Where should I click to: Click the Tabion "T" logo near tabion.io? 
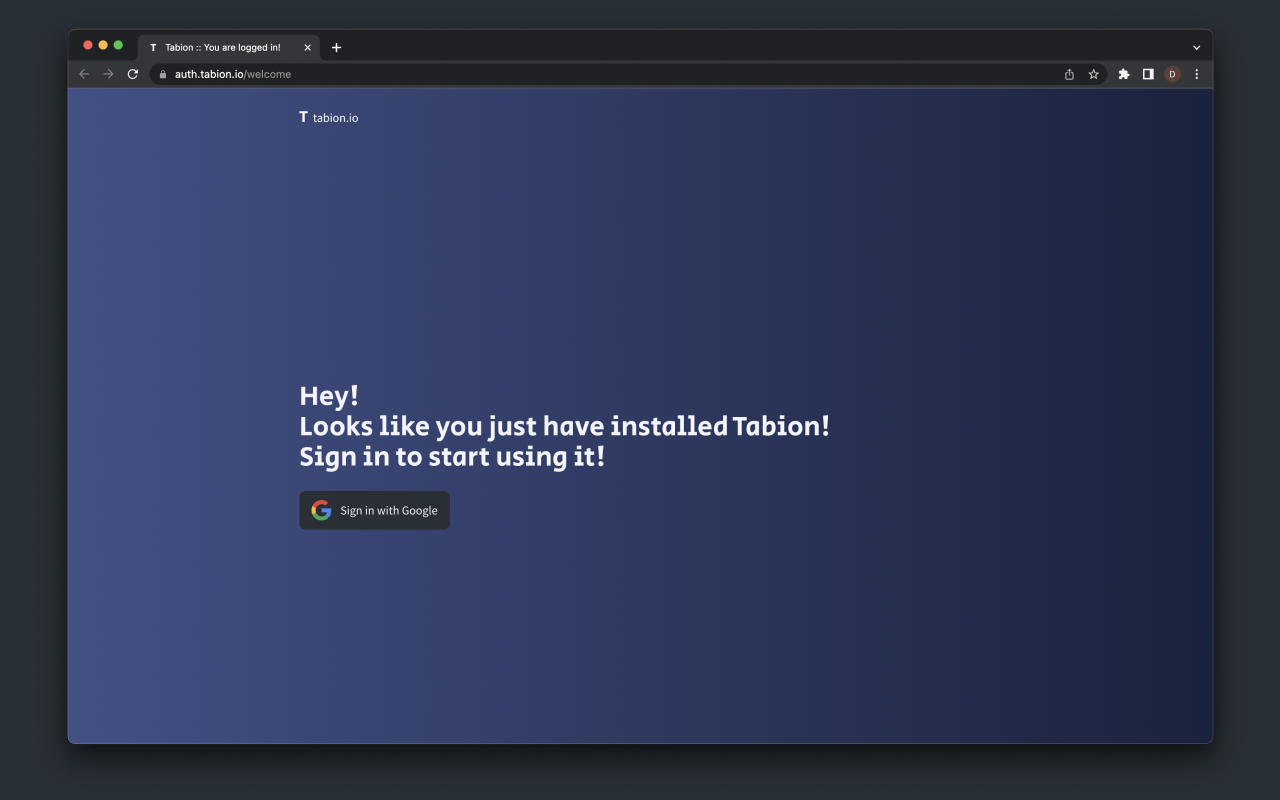pyautogui.click(x=303, y=117)
